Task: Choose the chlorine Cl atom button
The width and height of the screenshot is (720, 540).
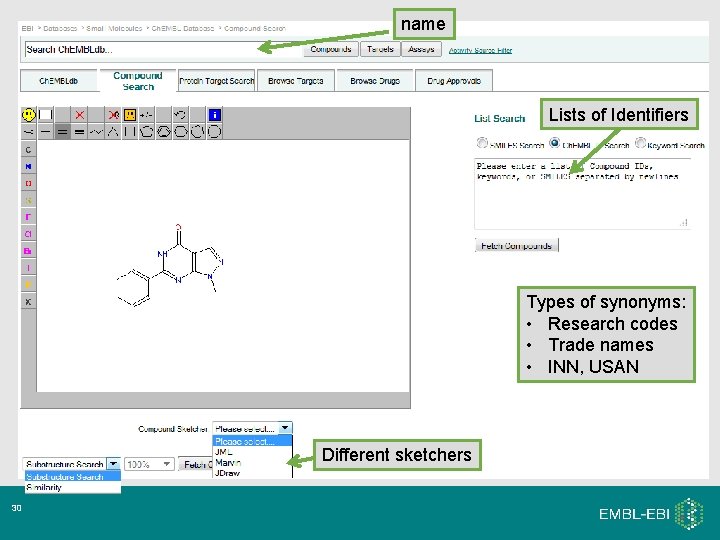Action: [28, 234]
